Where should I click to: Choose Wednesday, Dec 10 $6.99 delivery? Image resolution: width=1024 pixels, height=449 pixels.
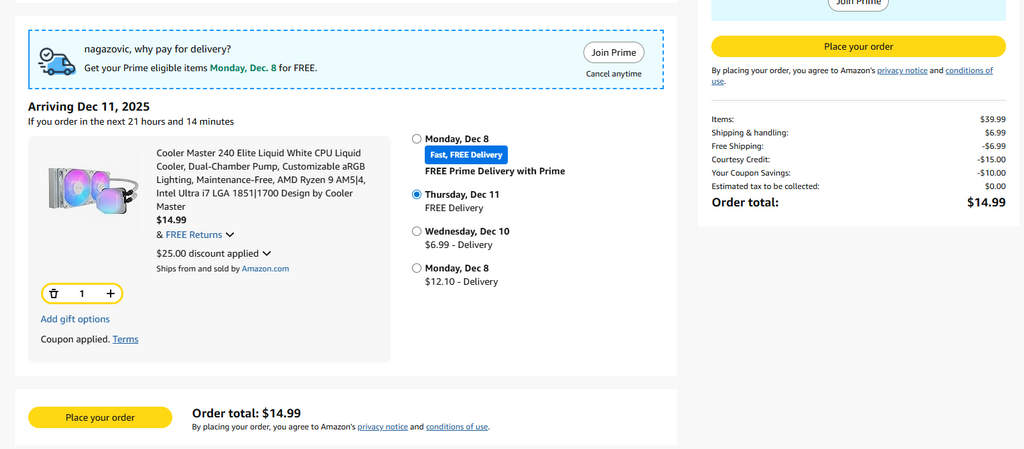click(417, 231)
